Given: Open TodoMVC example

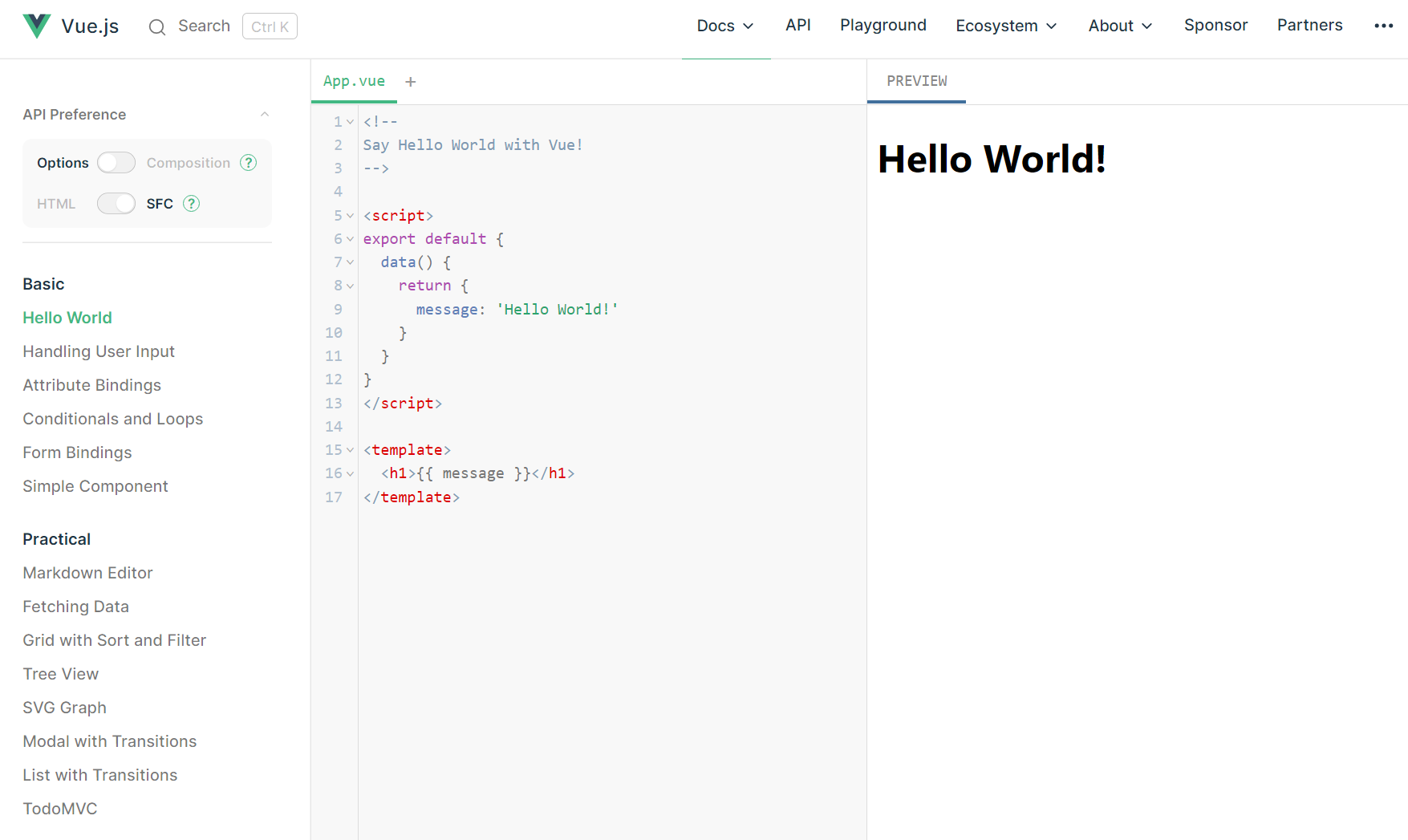Looking at the screenshot, I should [x=59, y=809].
